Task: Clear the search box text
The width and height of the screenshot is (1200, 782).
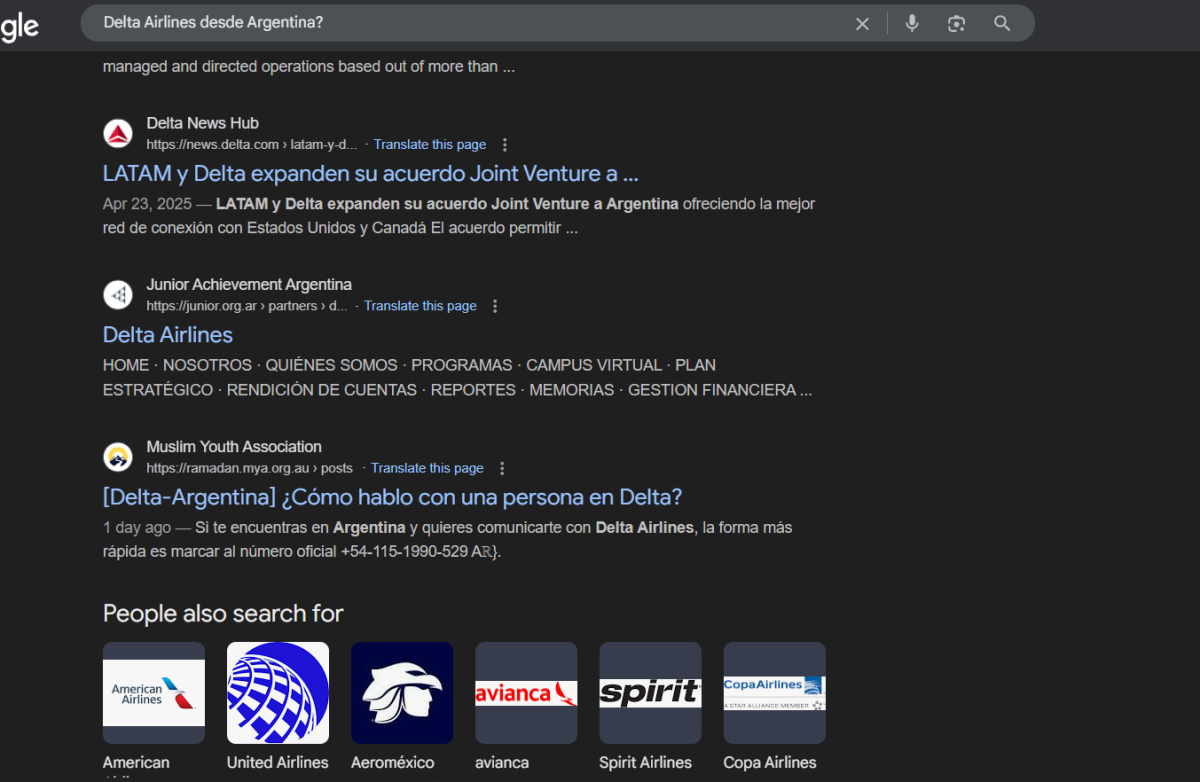Action: coord(862,24)
